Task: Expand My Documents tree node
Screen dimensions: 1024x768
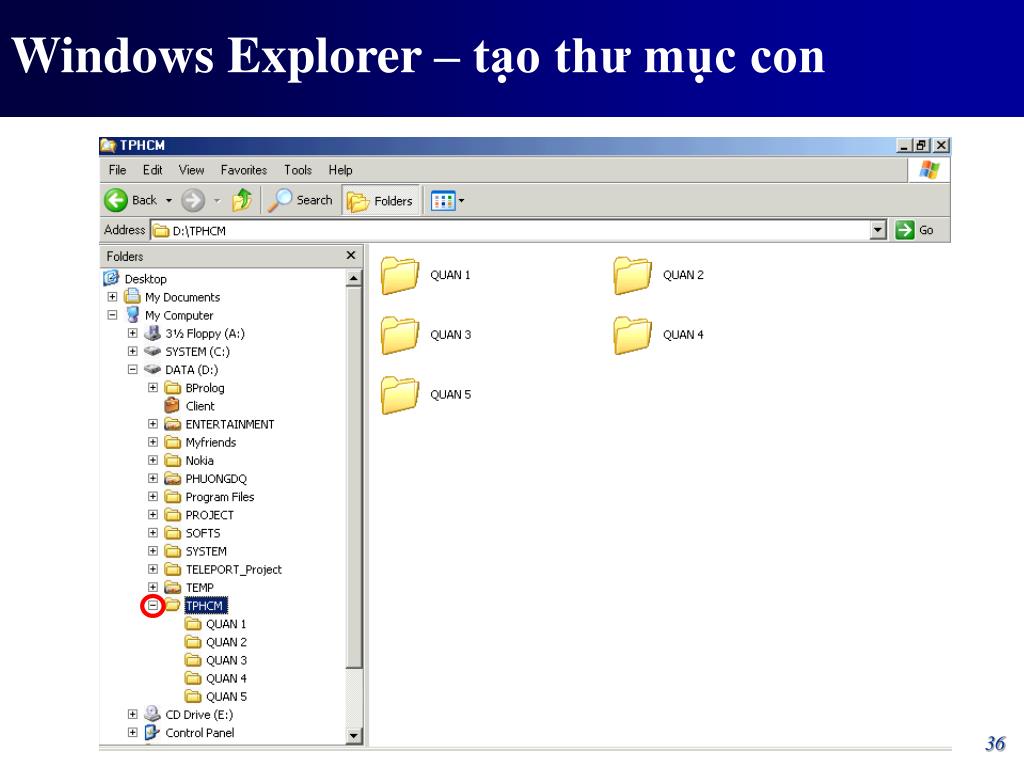Action: [x=112, y=296]
